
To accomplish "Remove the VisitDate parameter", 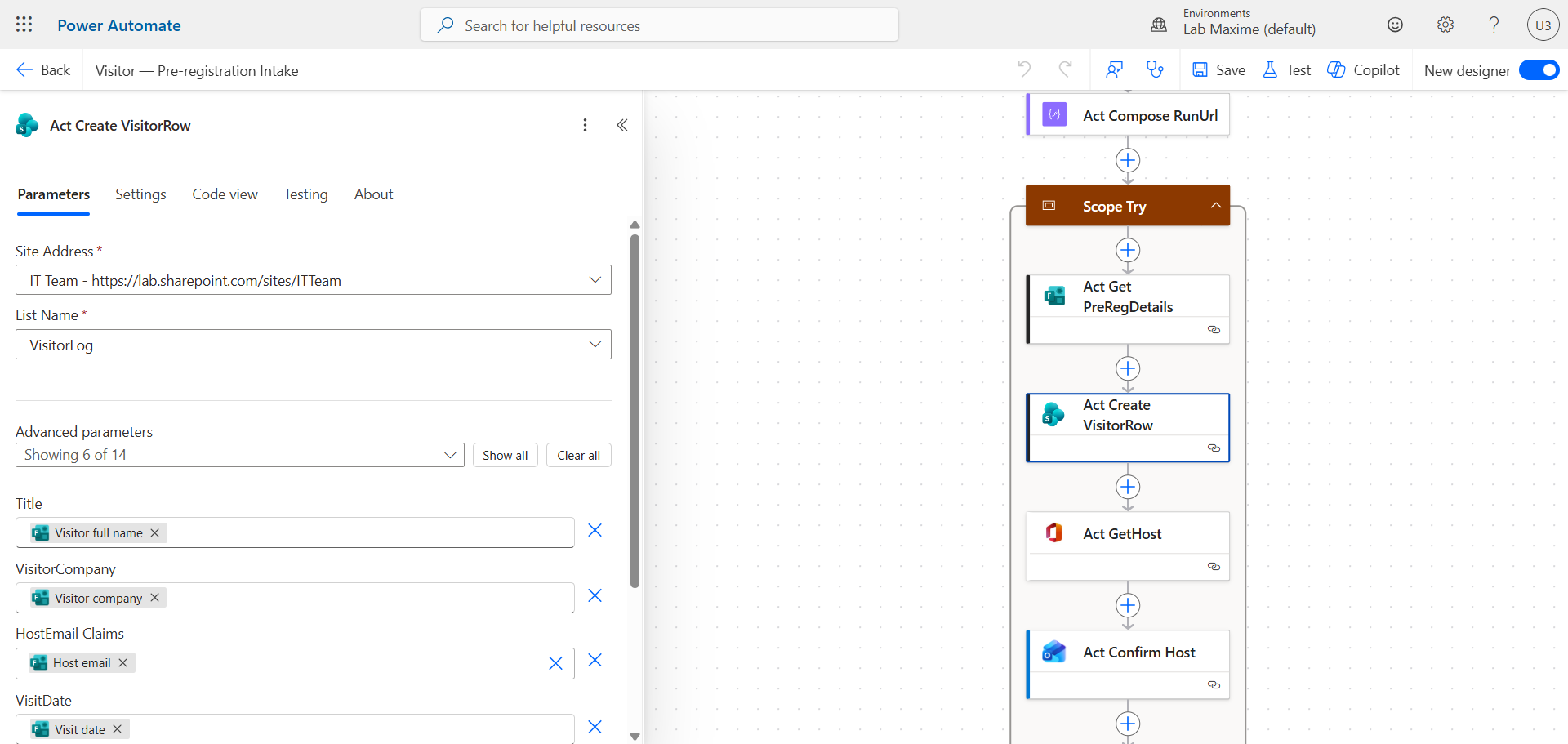I will tap(595, 728).
